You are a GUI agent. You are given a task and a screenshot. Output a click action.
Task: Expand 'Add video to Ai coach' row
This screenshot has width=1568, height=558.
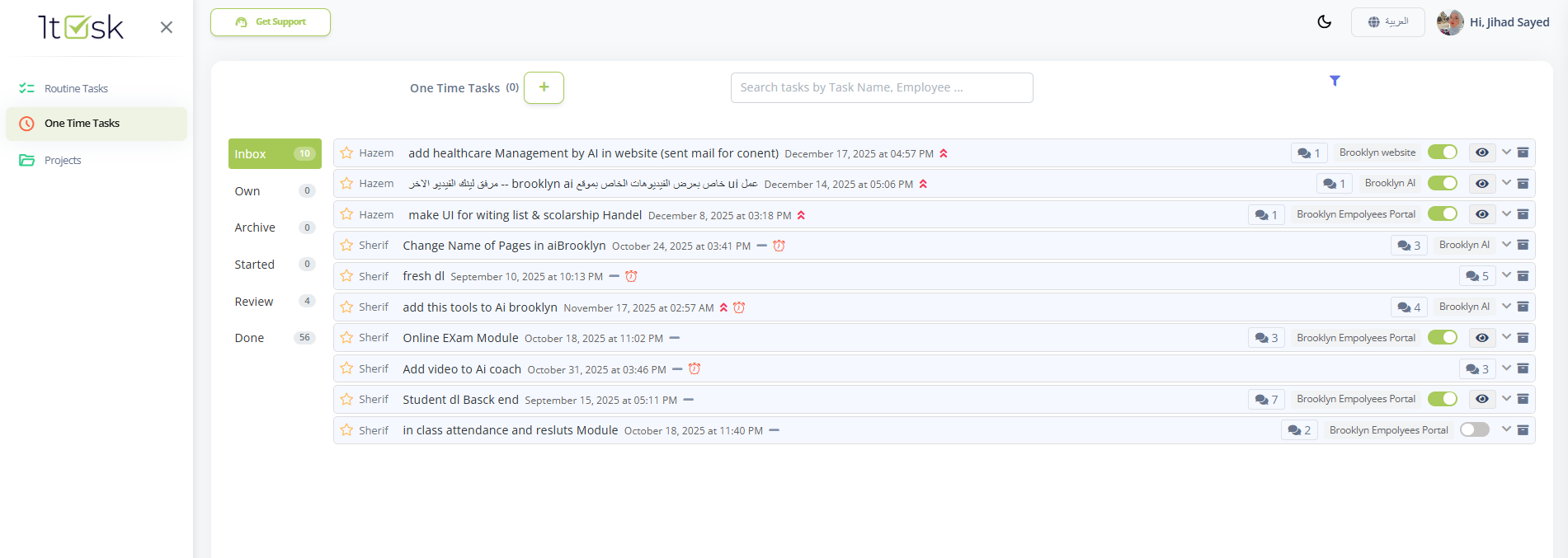[x=1506, y=368]
